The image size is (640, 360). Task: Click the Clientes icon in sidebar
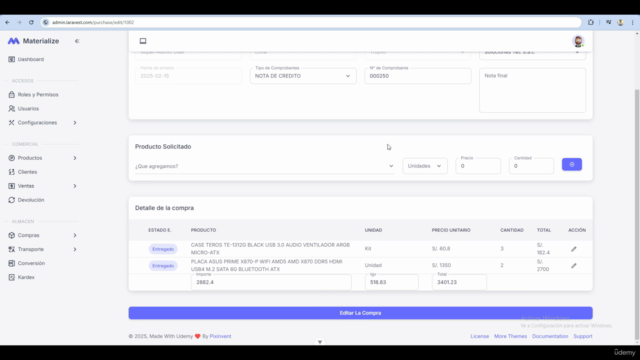[x=11, y=172]
